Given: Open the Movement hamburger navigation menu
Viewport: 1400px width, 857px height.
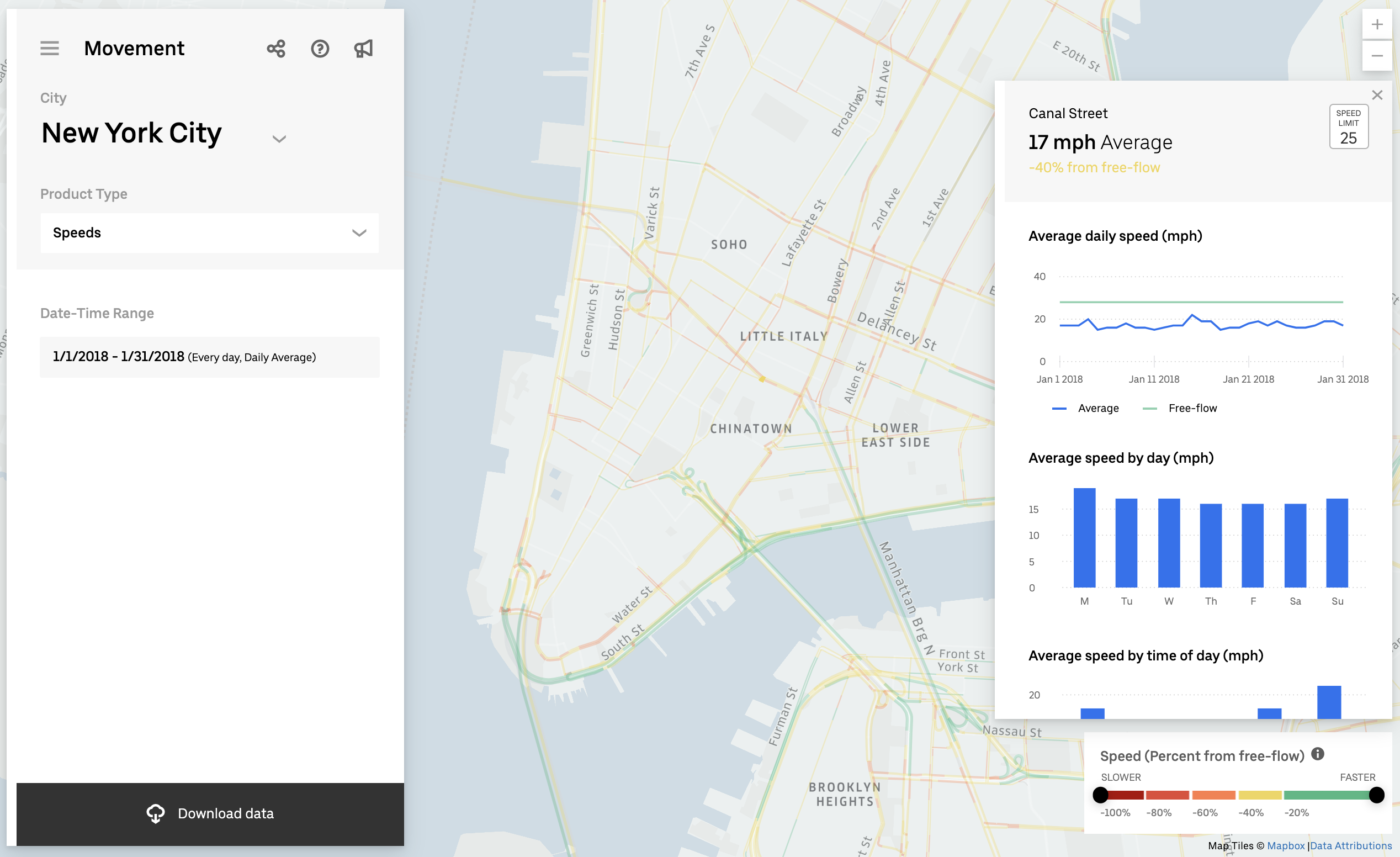Looking at the screenshot, I should (50, 48).
